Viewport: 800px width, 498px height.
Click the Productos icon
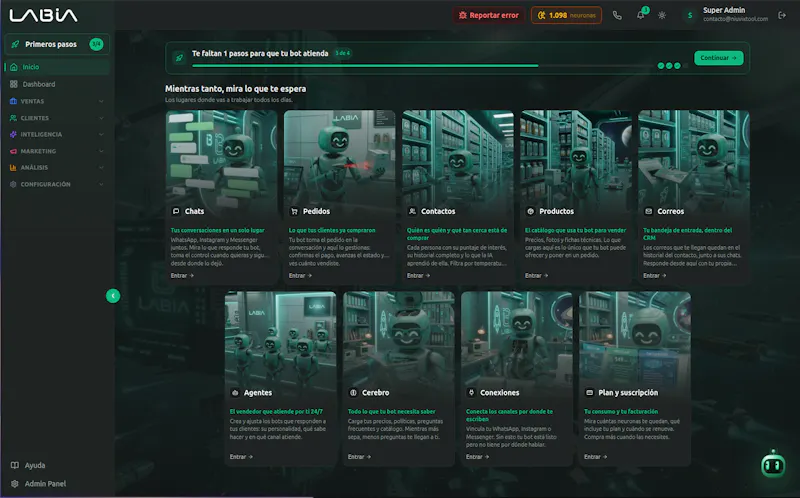[x=531, y=211]
